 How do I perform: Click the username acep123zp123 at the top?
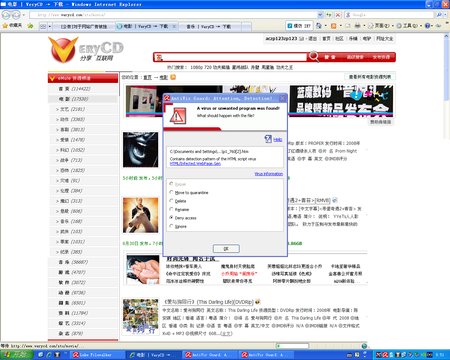coord(281,39)
